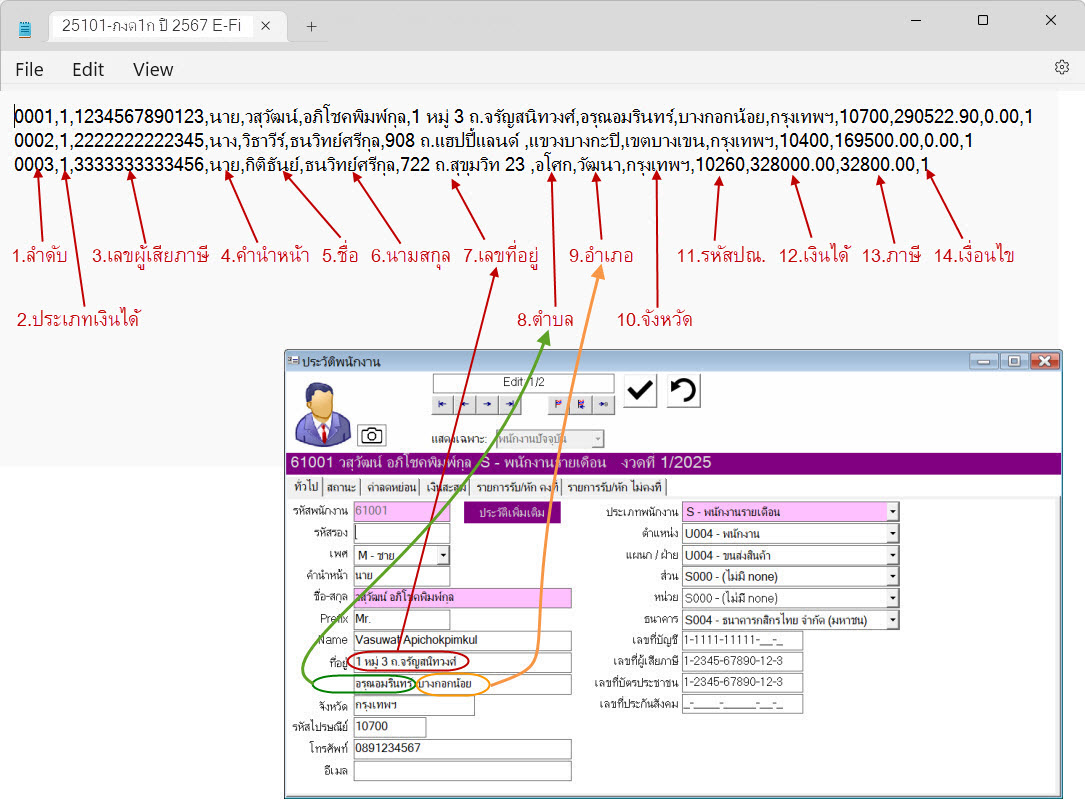Click the checkmark icon to confirm changes

[x=639, y=391]
